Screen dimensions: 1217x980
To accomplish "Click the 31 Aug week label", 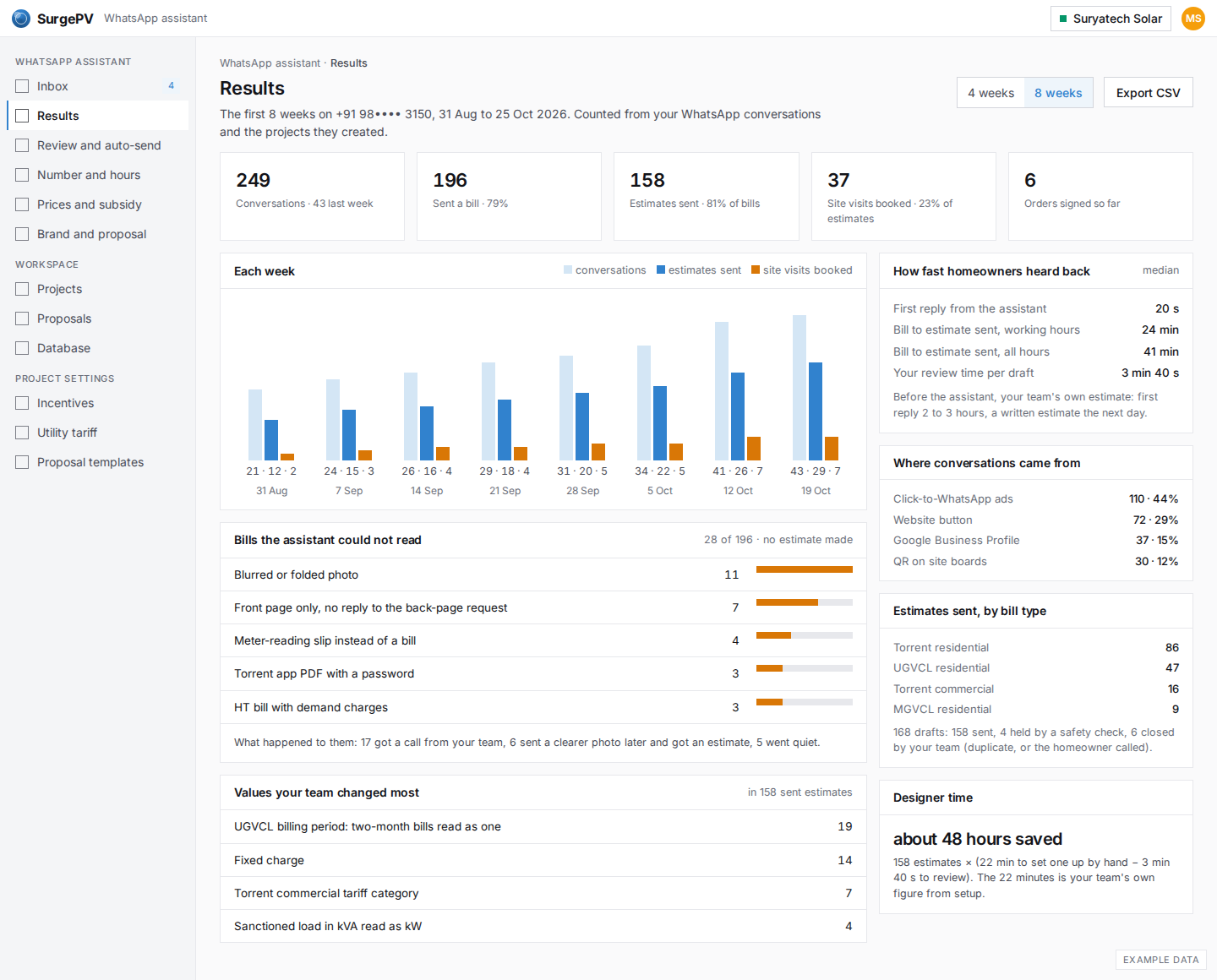I will coord(271,491).
